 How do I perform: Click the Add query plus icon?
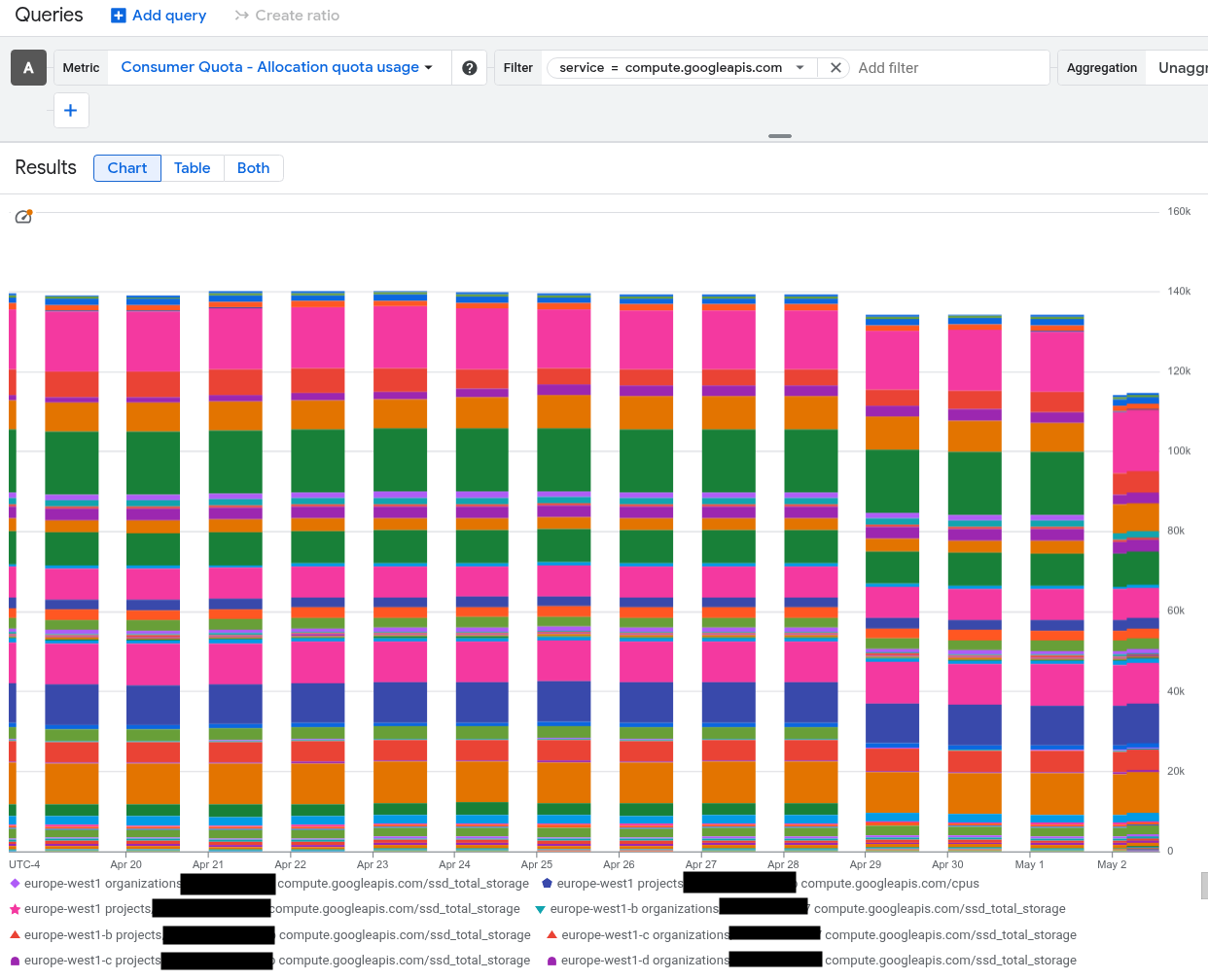pyautogui.click(x=119, y=16)
